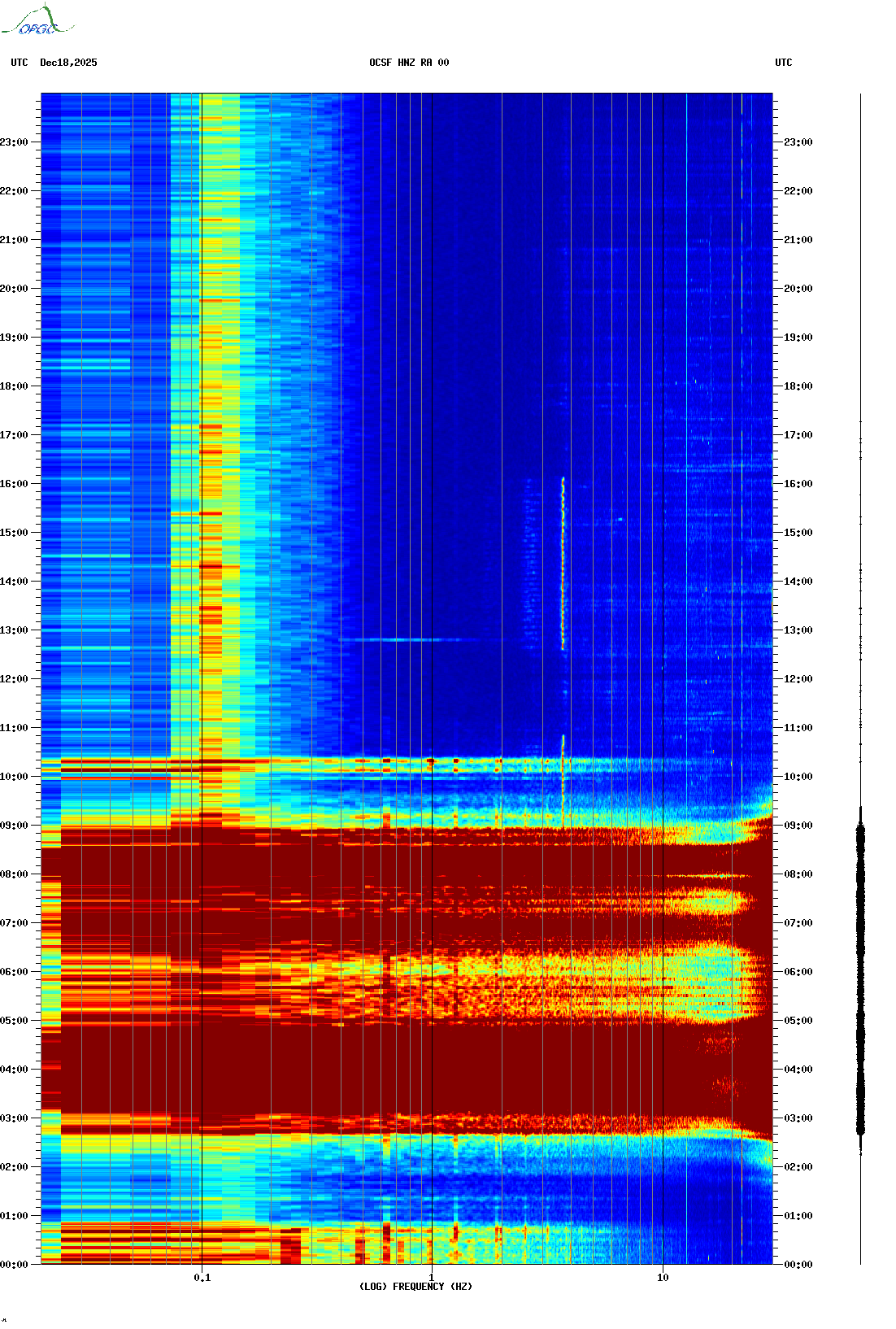
Task: Select the station title OCSF HNZ RA 00
Action: click(x=408, y=63)
